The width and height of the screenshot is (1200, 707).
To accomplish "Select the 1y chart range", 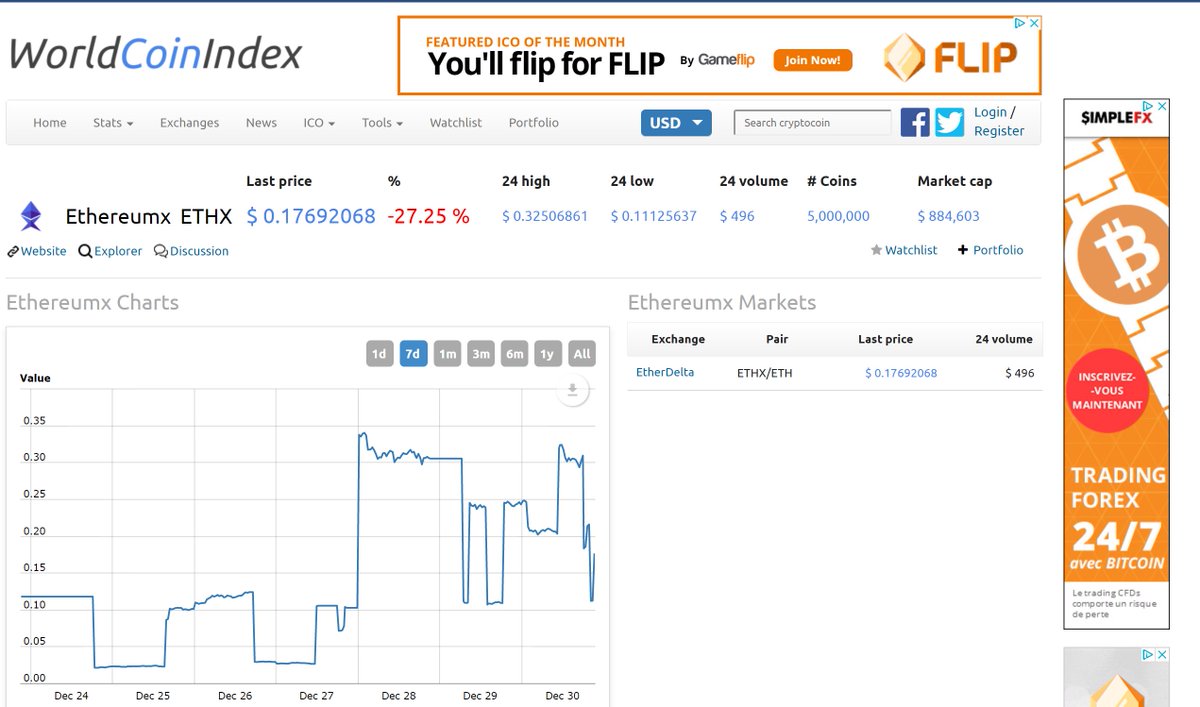I will (547, 354).
